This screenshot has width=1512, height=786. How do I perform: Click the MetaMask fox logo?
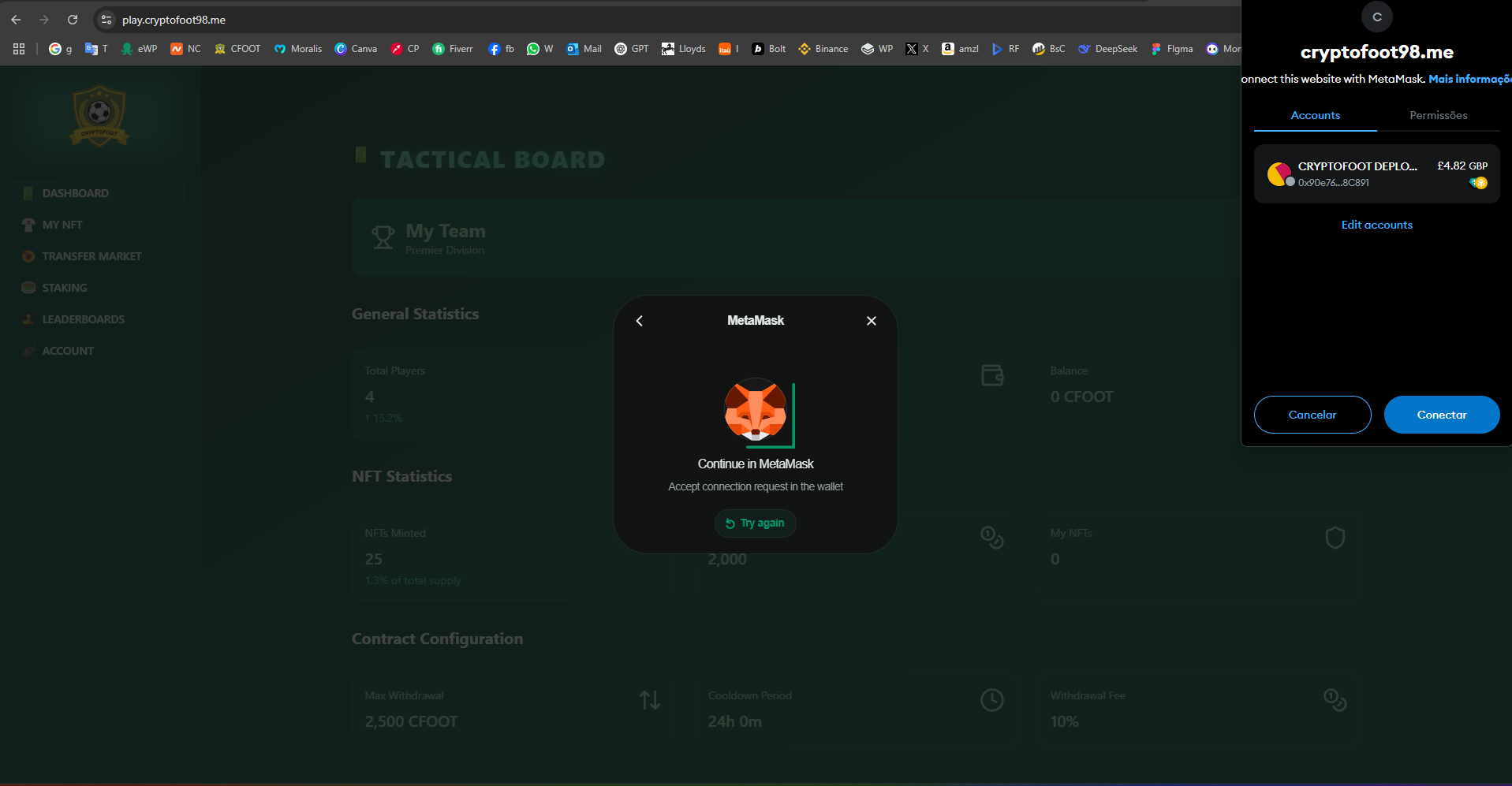click(x=756, y=410)
